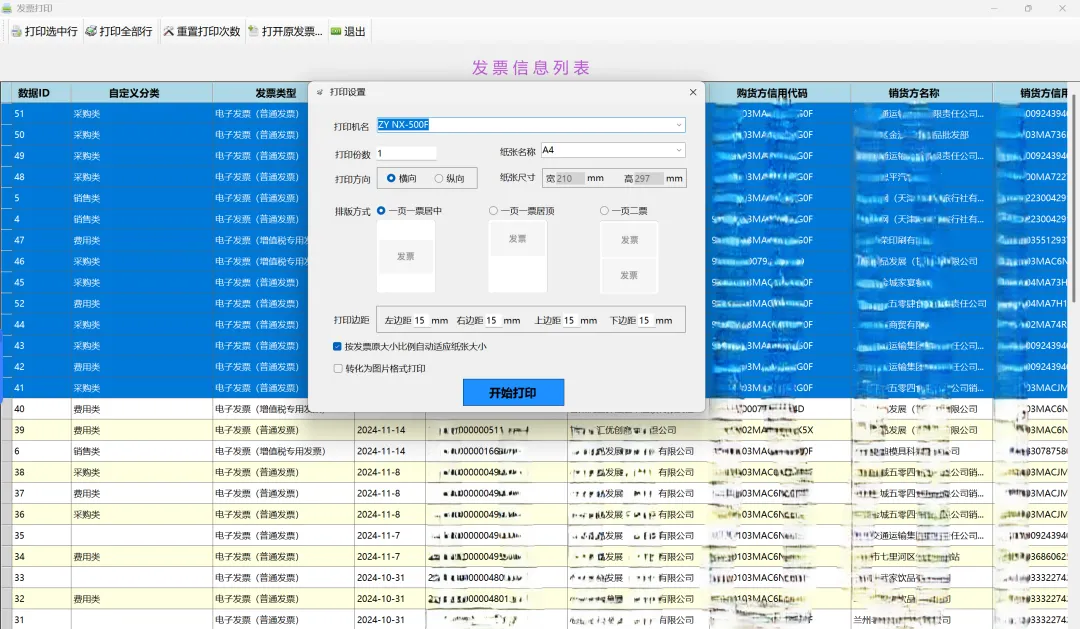
Task: Select 纵向 print orientation
Action: [439, 178]
